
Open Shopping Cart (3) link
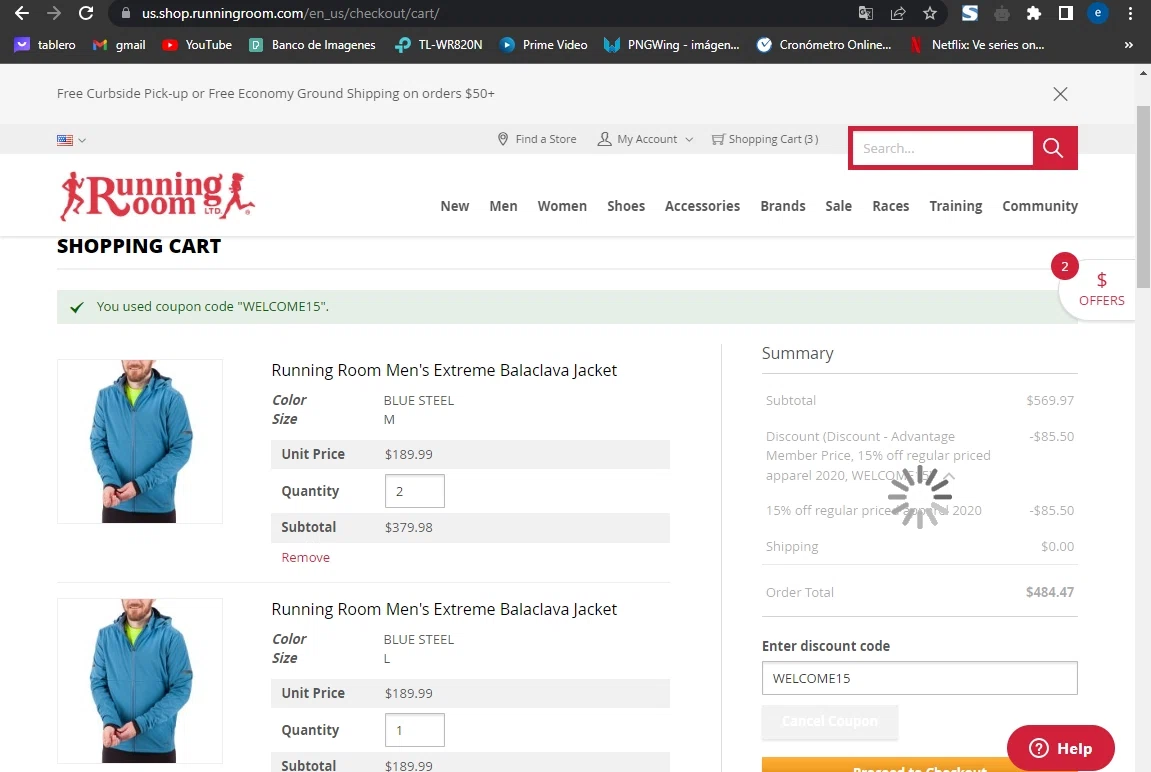(765, 139)
